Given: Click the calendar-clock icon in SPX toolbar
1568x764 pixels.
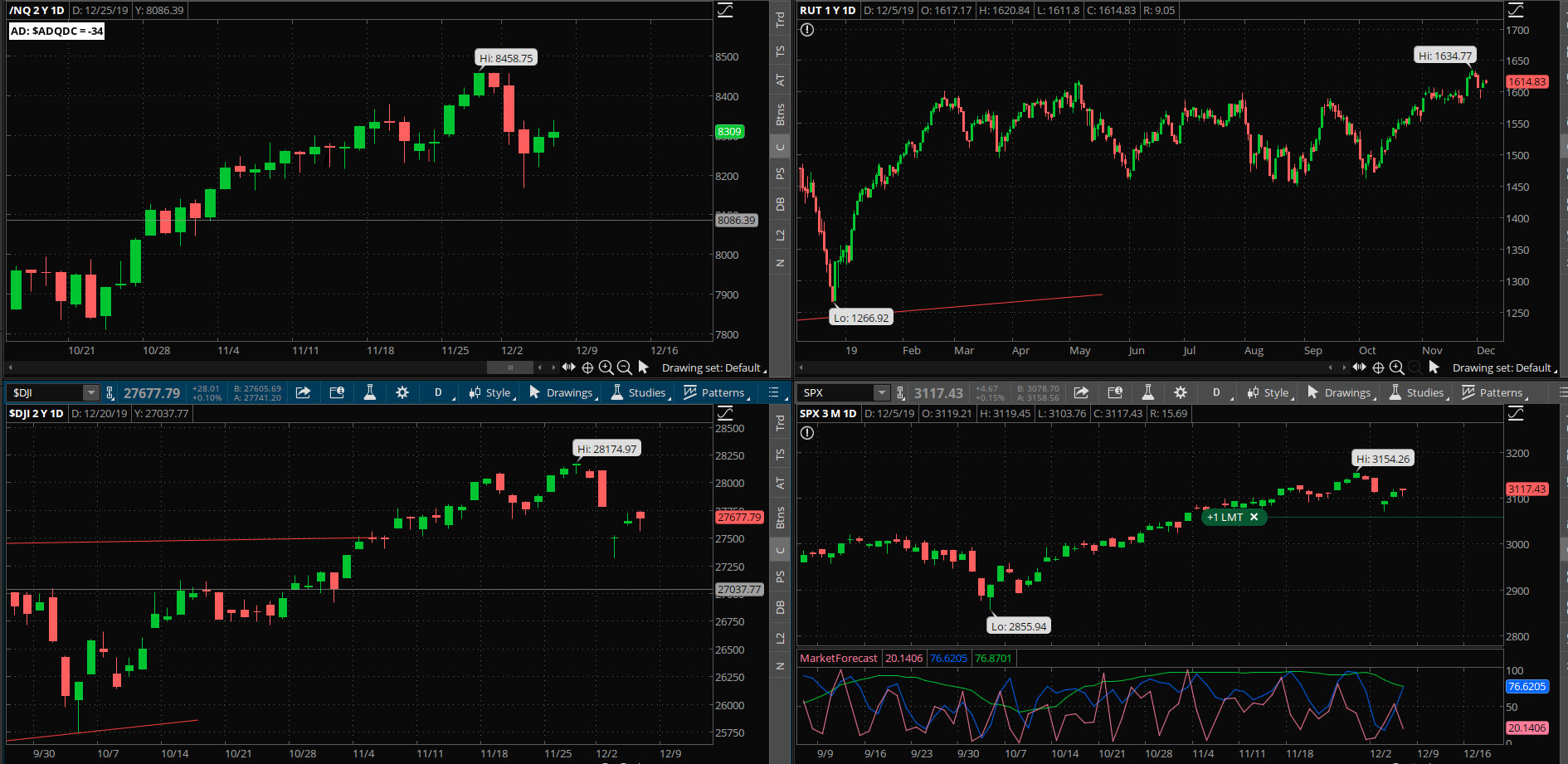Looking at the screenshot, I should point(1115,392).
